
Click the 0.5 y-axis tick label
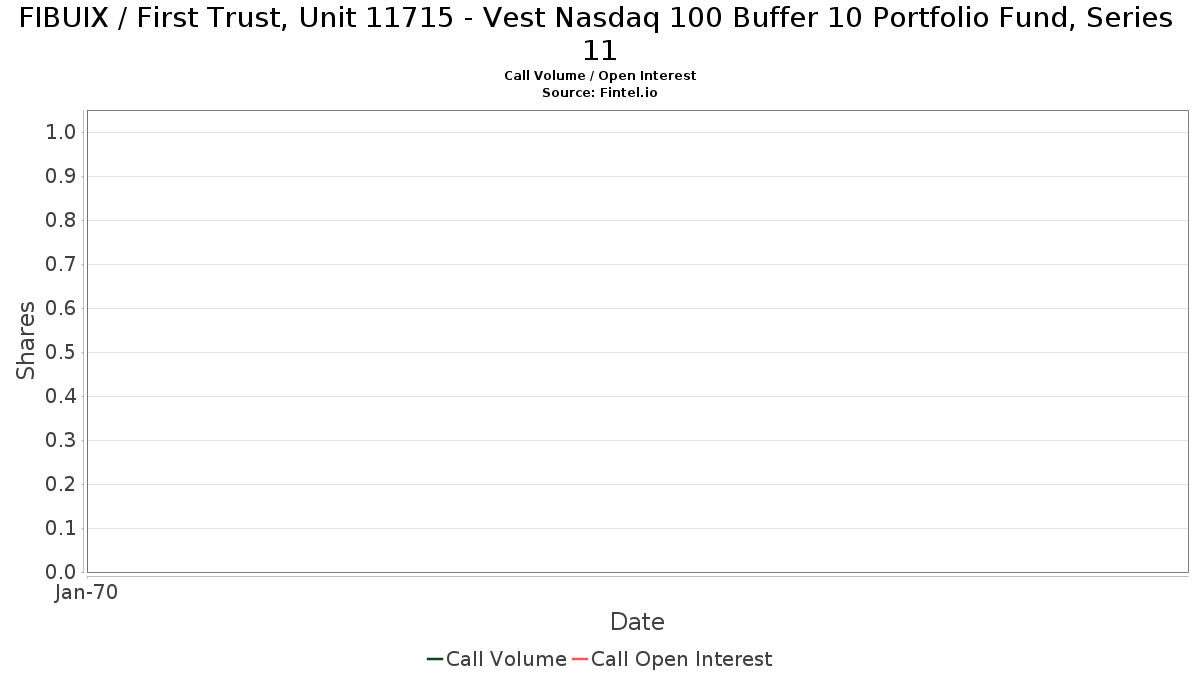pyautogui.click(x=61, y=353)
